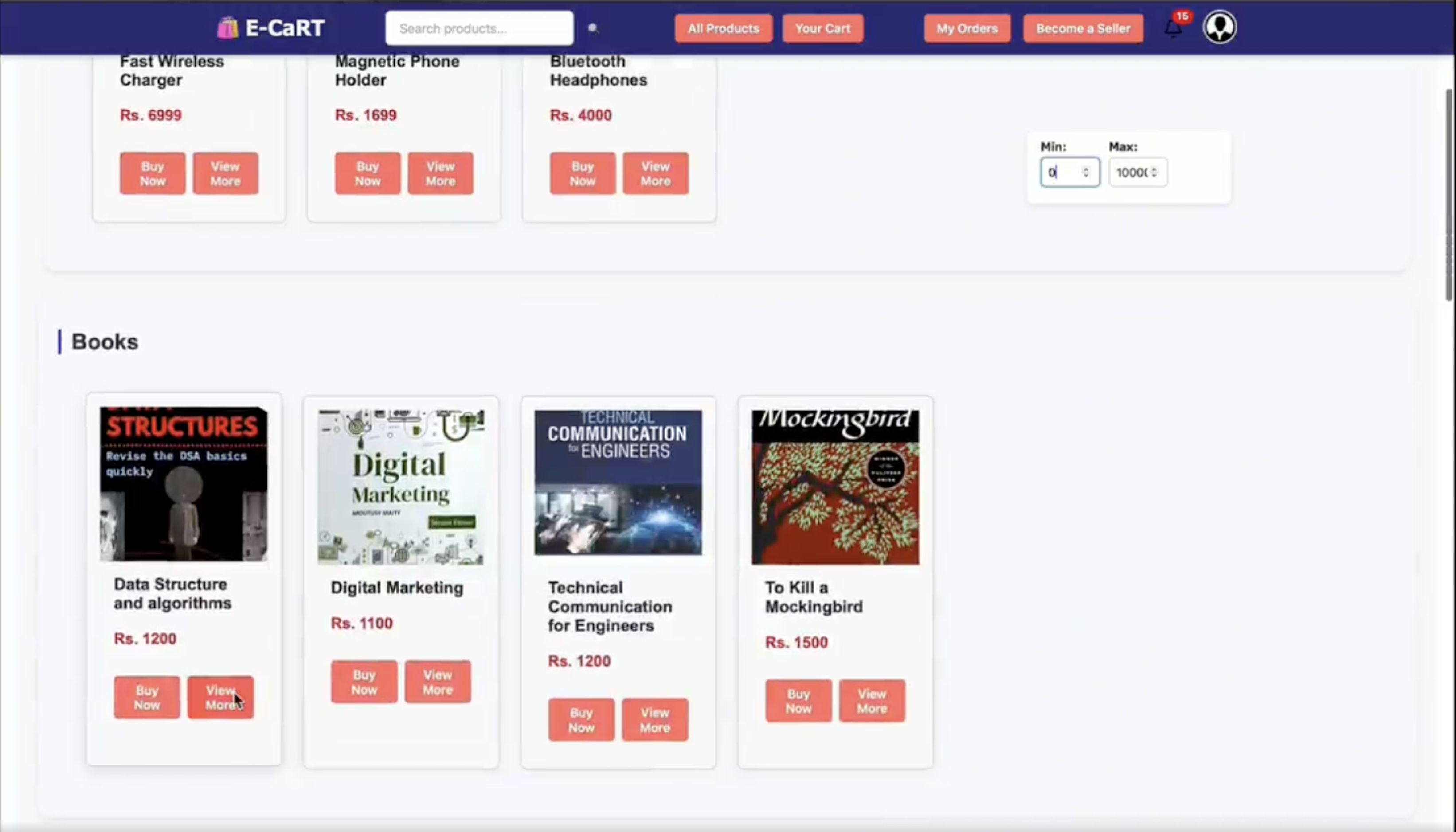Open Digital Marketing book cover thumbnail

(400, 487)
